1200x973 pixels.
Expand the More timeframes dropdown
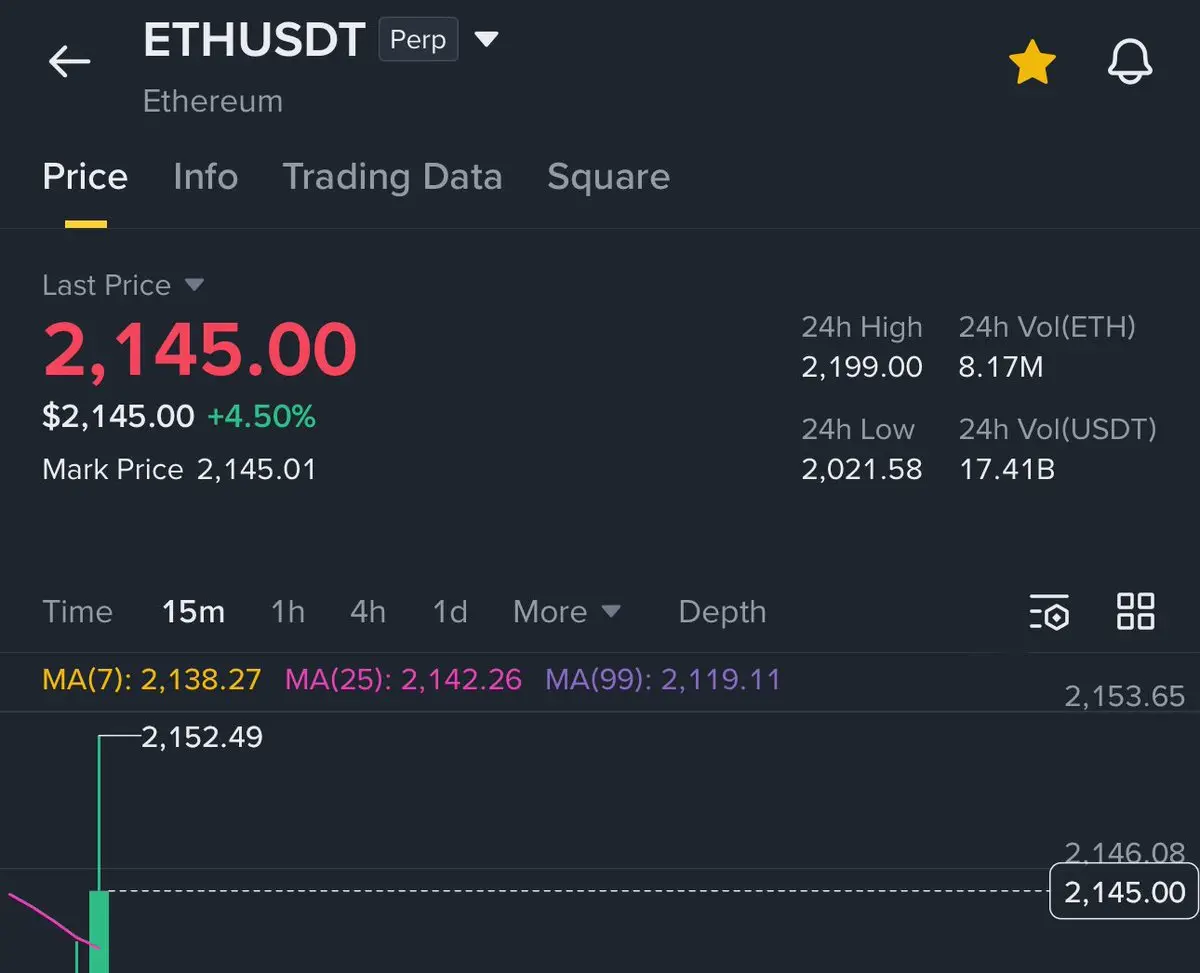[x=567, y=612]
